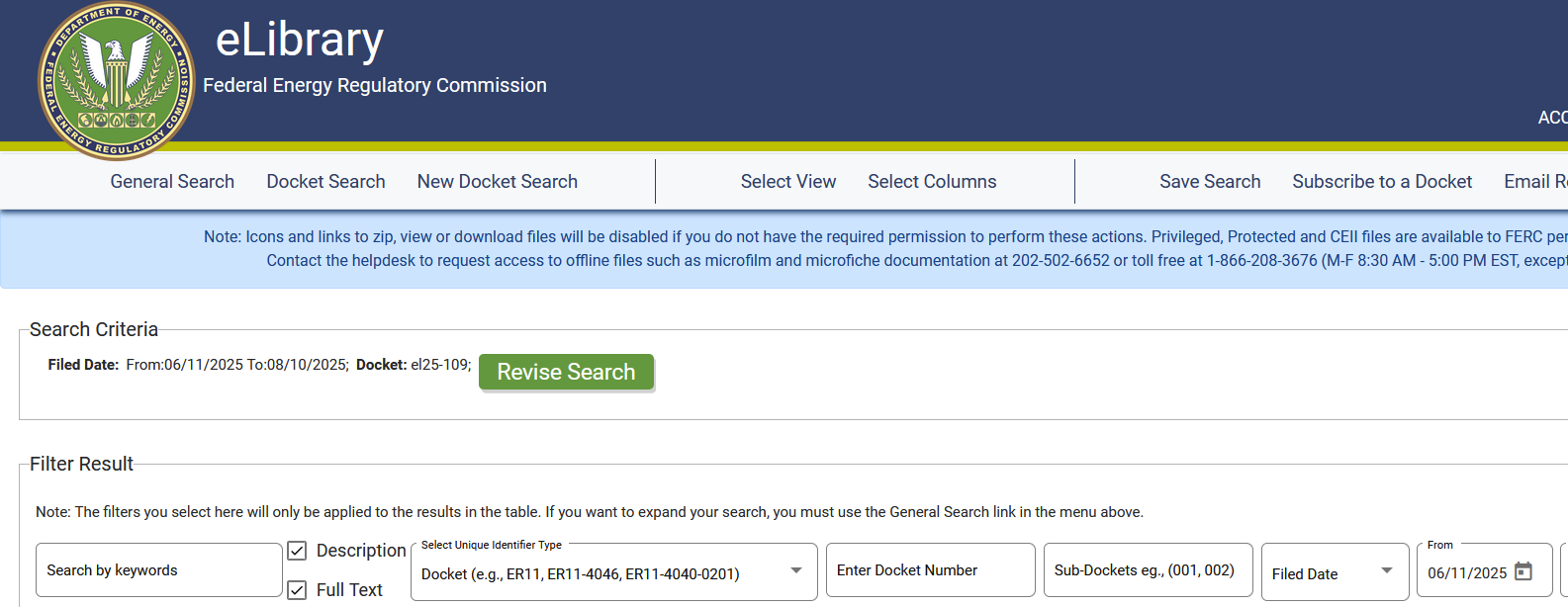
Task: Open General Search menu item
Action: pyautogui.click(x=172, y=182)
